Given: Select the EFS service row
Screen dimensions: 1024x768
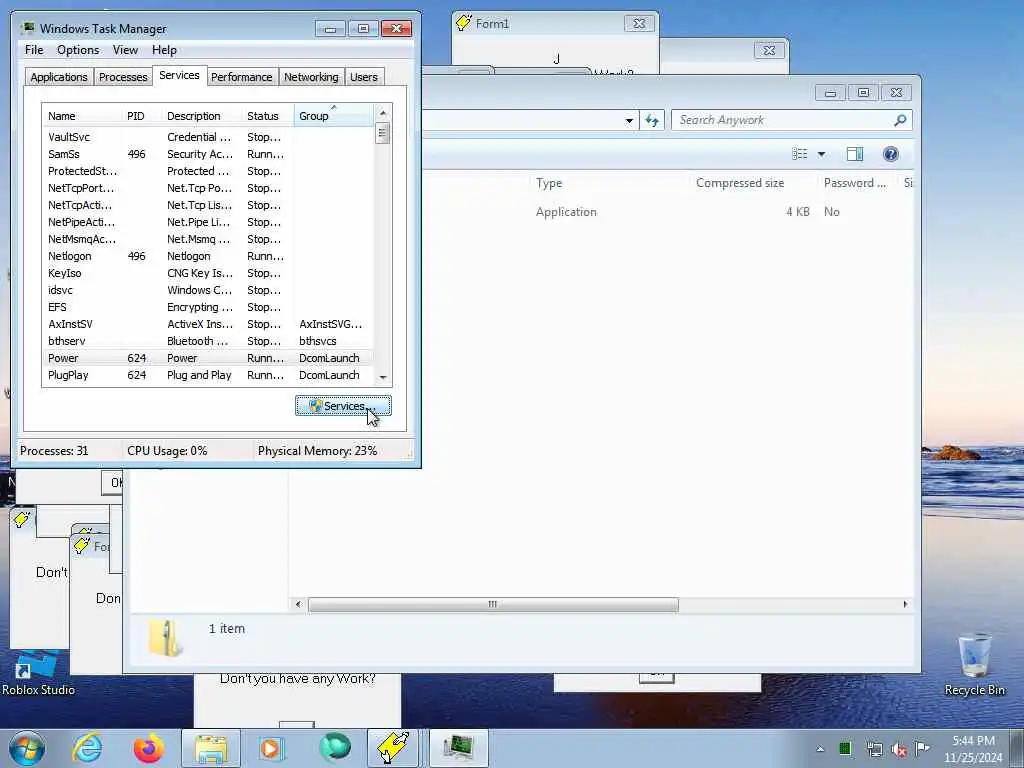Looking at the screenshot, I should [208, 307].
